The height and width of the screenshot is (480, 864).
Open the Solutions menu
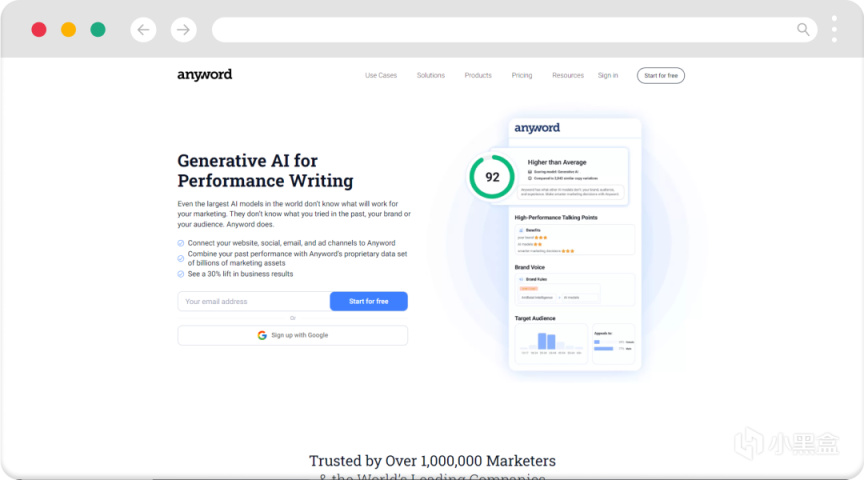[x=430, y=75]
